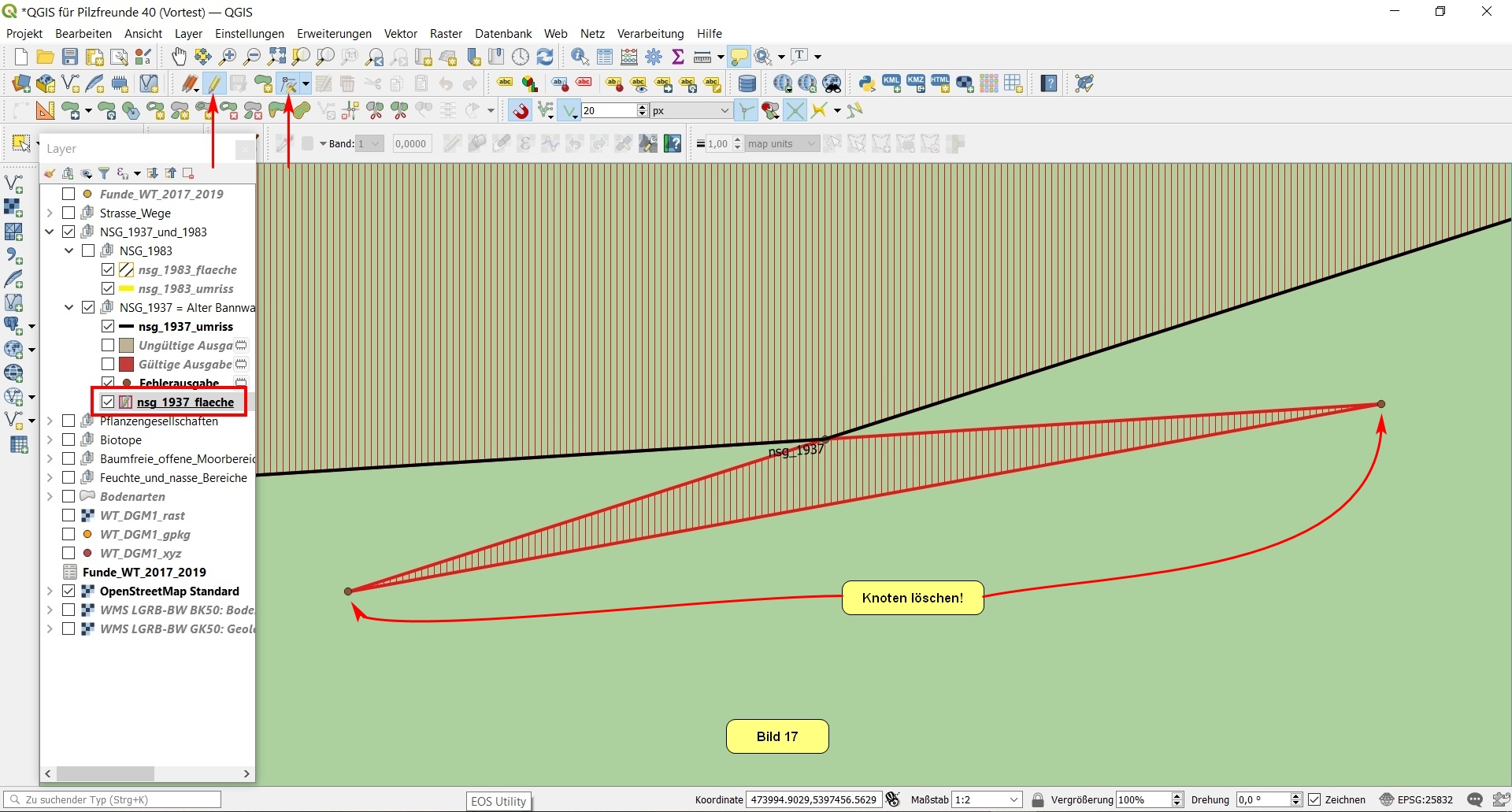Viewport: 1512px width, 812px height.
Task: Click the EOS Utility button
Action: pos(498,801)
